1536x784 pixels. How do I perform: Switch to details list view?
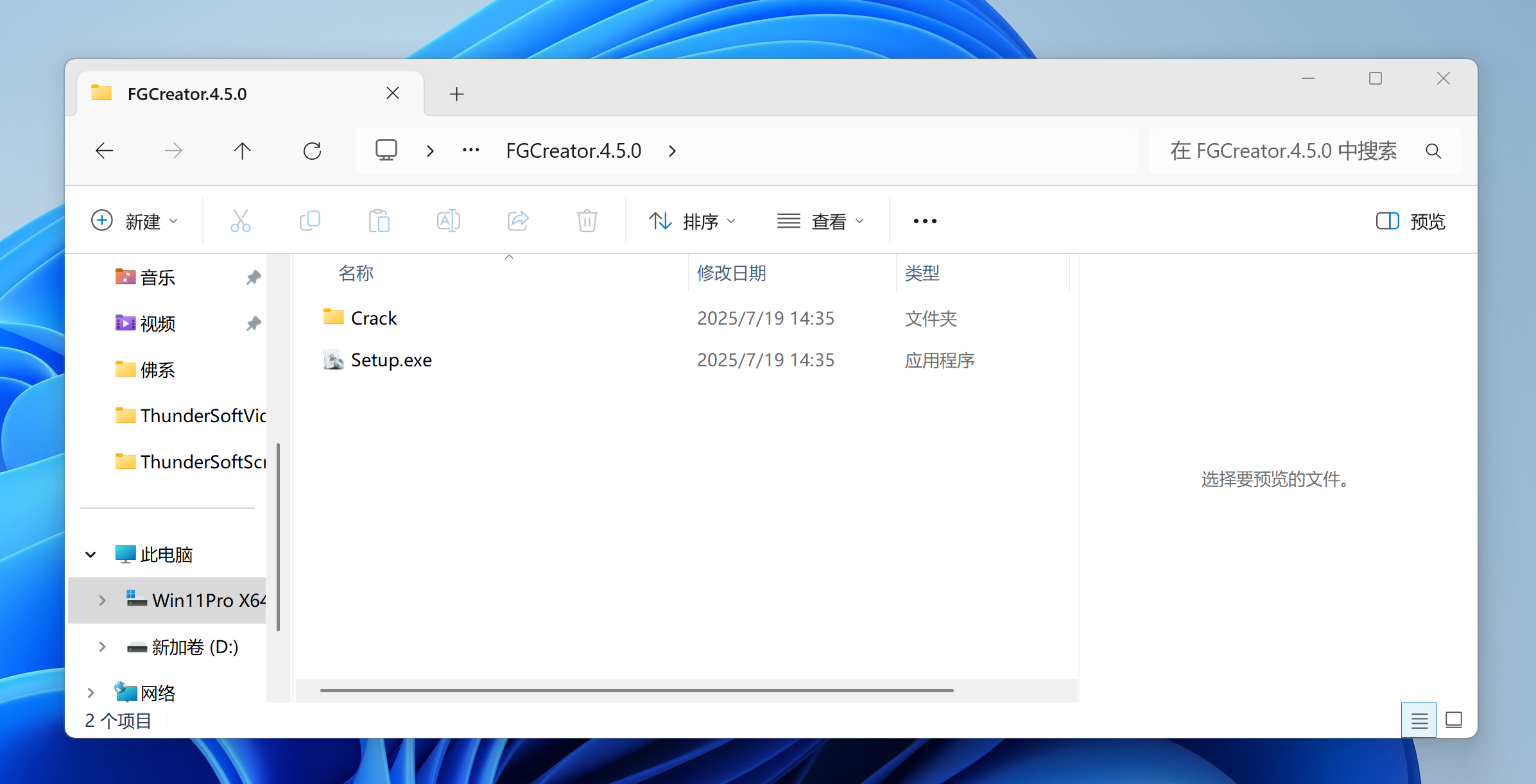click(x=1419, y=720)
